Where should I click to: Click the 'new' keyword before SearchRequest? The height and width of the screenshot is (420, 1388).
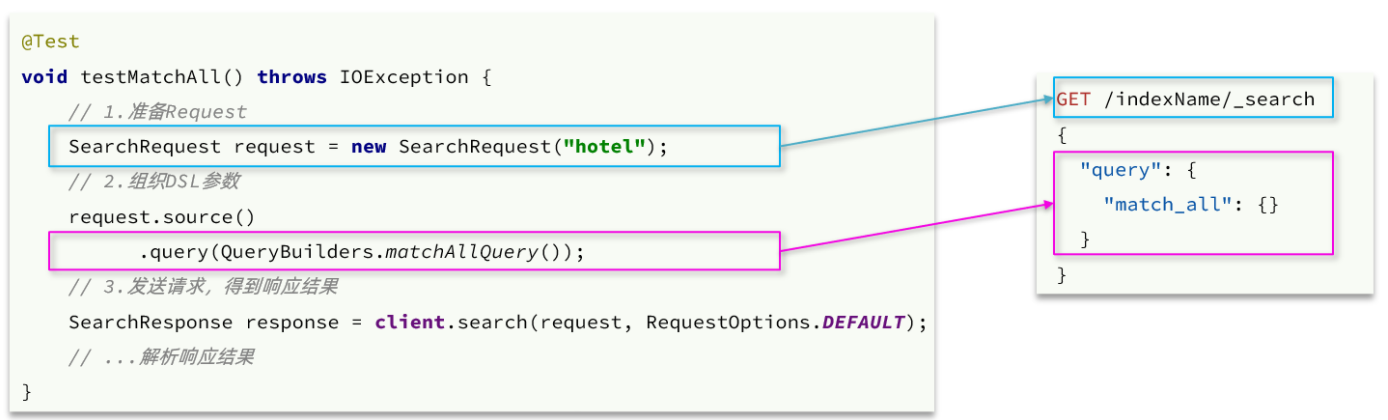tap(369, 147)
